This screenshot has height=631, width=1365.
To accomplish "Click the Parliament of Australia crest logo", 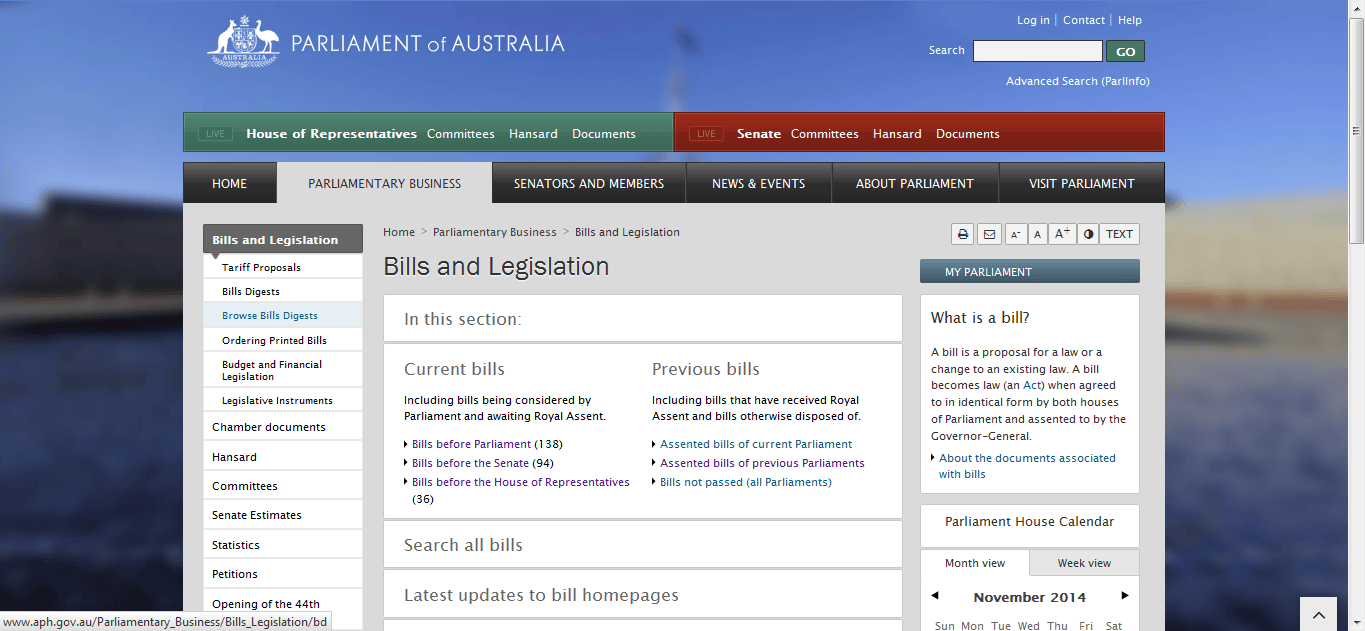I will (243, 42).
